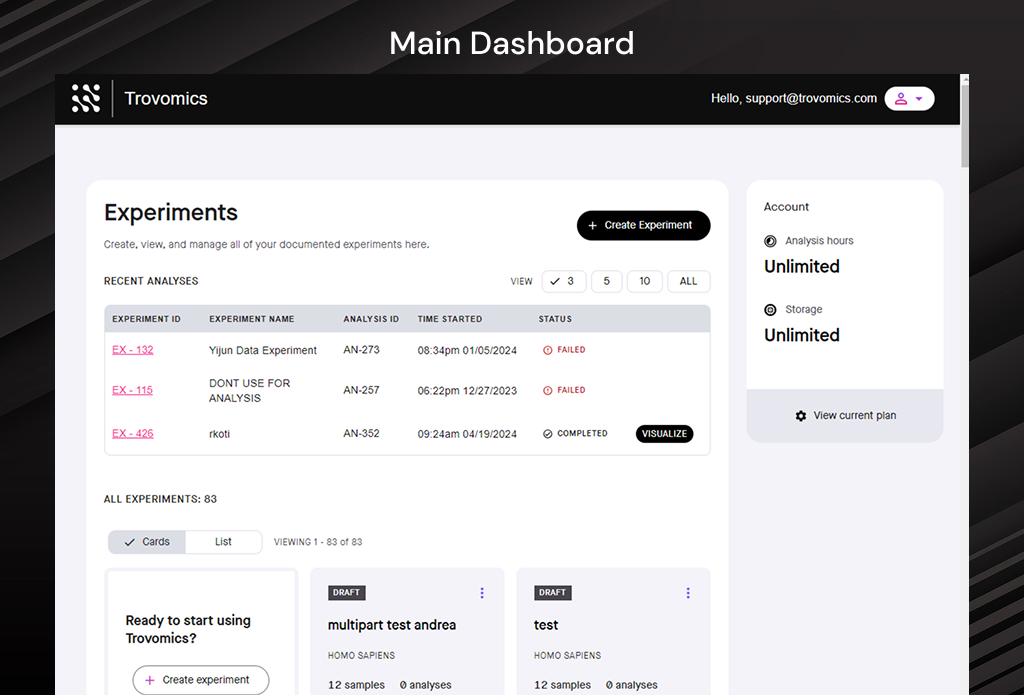Screen dimensions: 1024x695
Task: Click the Analysis hours icon in Account panel
Action: [769, 240]
